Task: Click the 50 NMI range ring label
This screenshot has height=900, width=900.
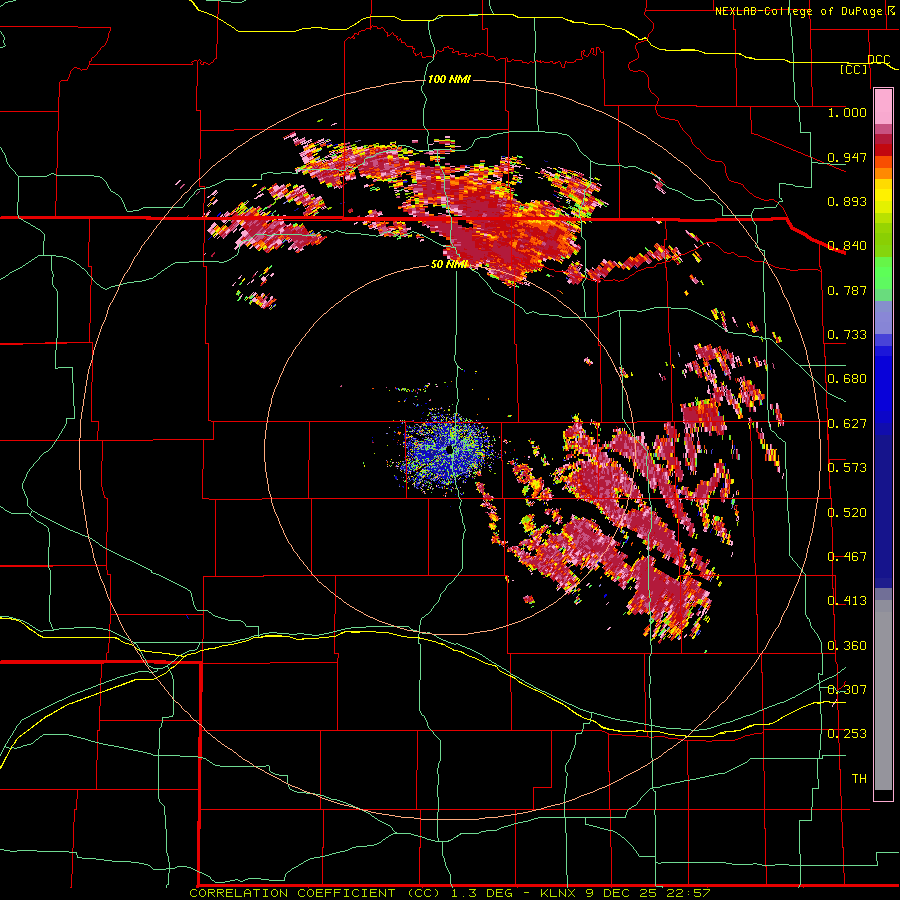Action: (x=449, y=264)
